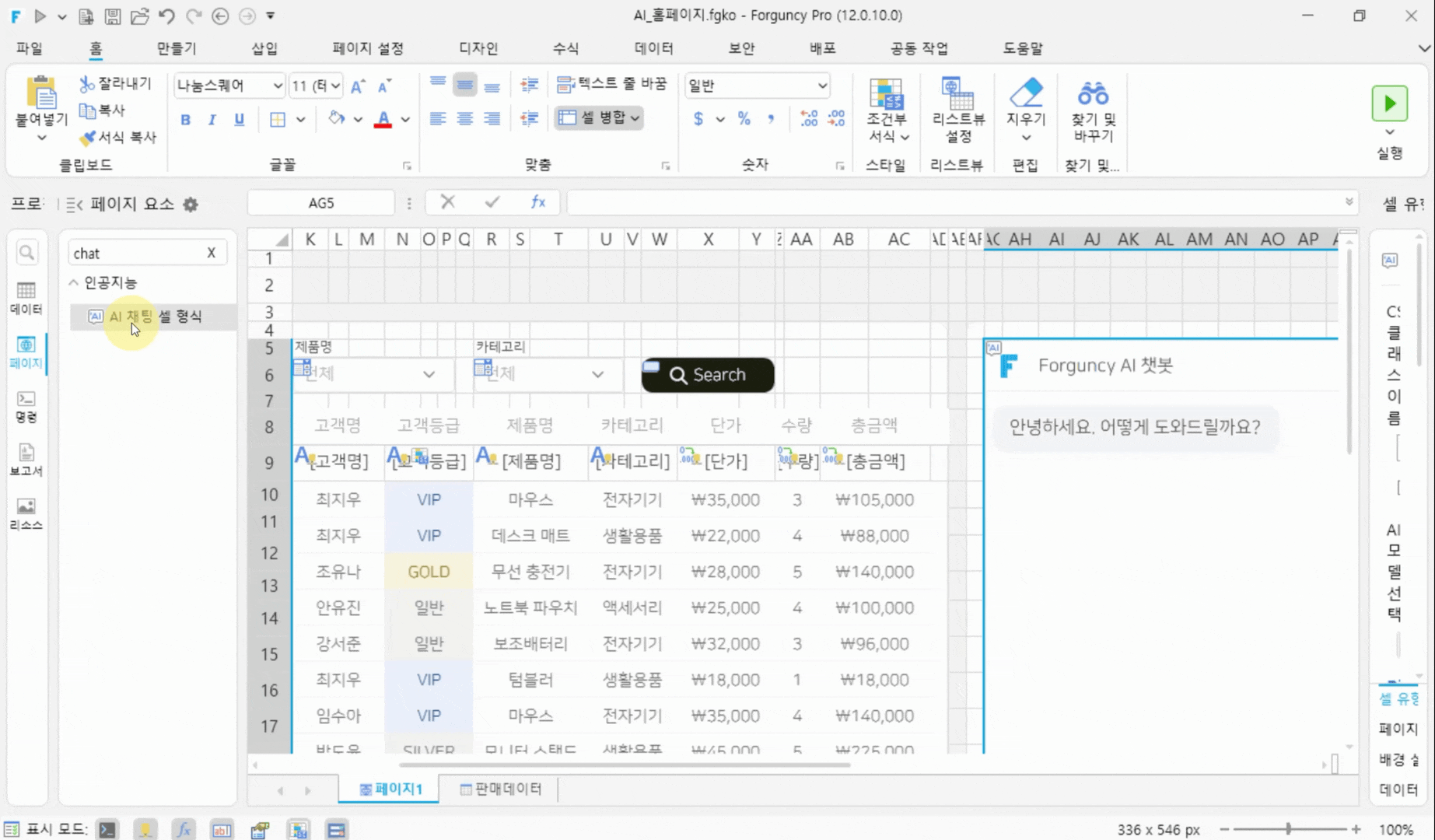
Task: Decrease font size with smaller A icon
Action: pos(384,86)
